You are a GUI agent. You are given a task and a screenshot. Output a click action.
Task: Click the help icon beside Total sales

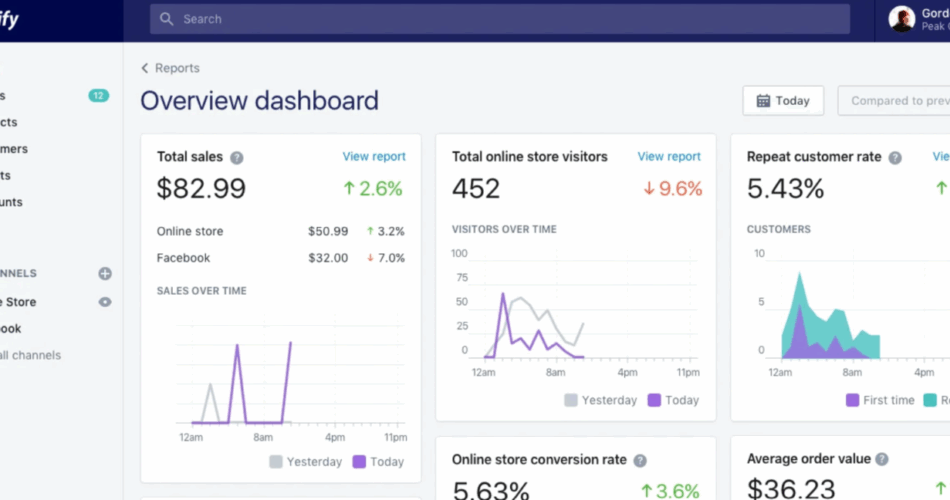coord(237,157)
